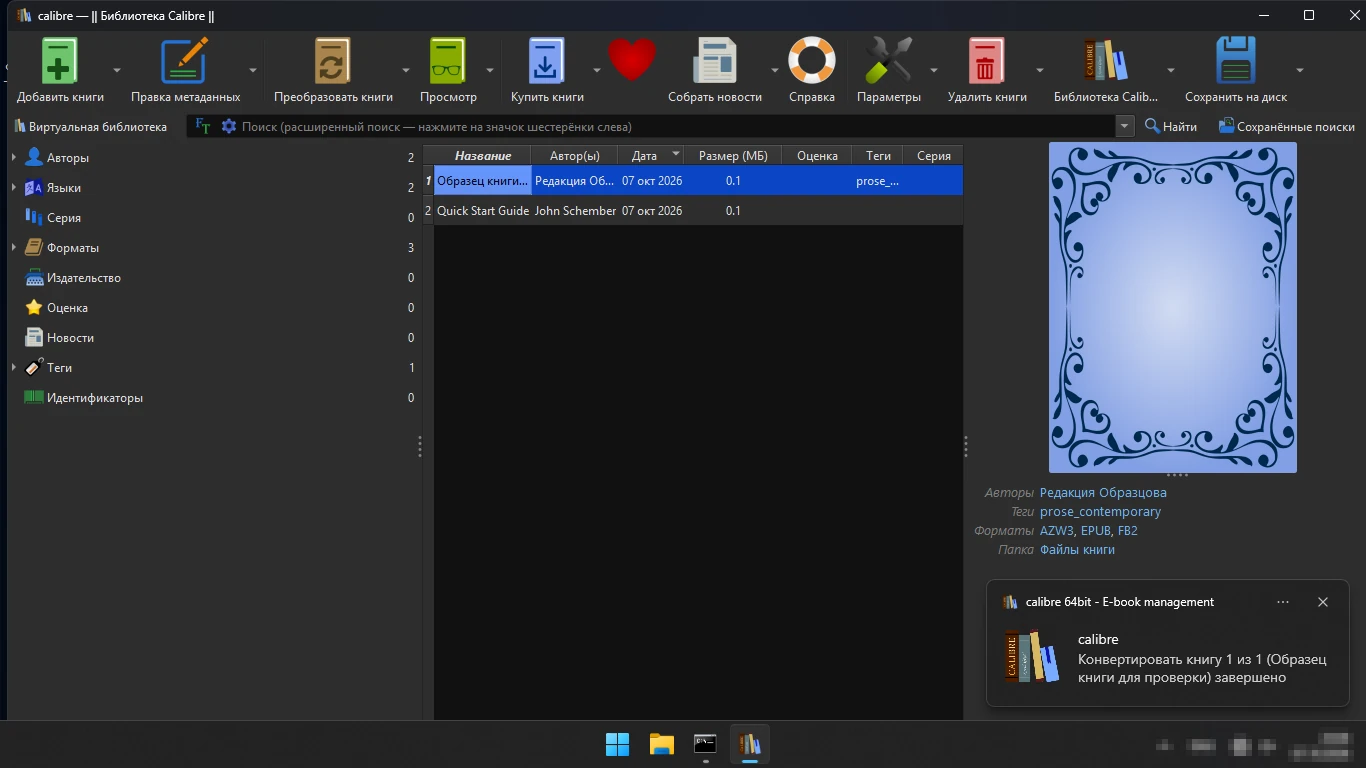Sort by Размер (МБ) column header
1366x768 pixels.
click(x=733, y=156)
